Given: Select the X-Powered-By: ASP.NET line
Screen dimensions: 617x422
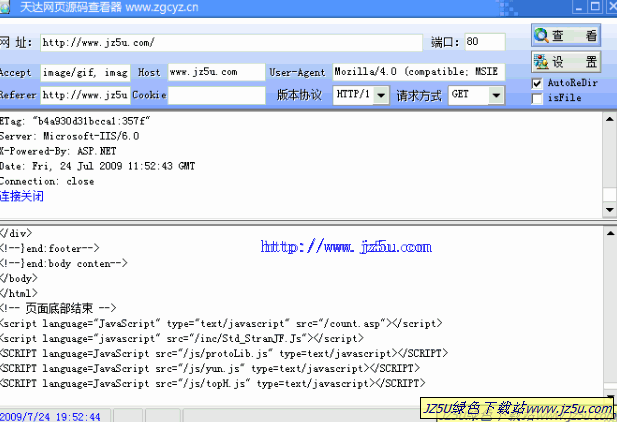Looking at the screenshot, I should coord(58,151).
